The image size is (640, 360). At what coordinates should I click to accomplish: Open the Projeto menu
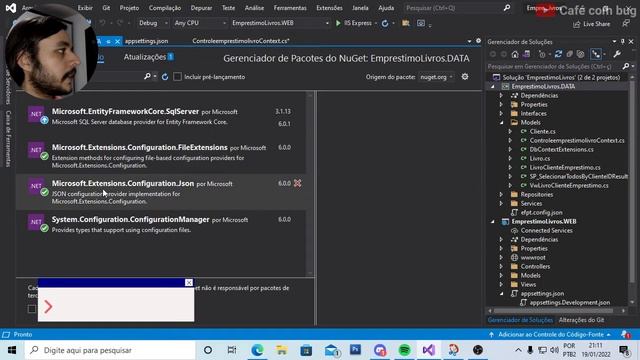[129, 8]
